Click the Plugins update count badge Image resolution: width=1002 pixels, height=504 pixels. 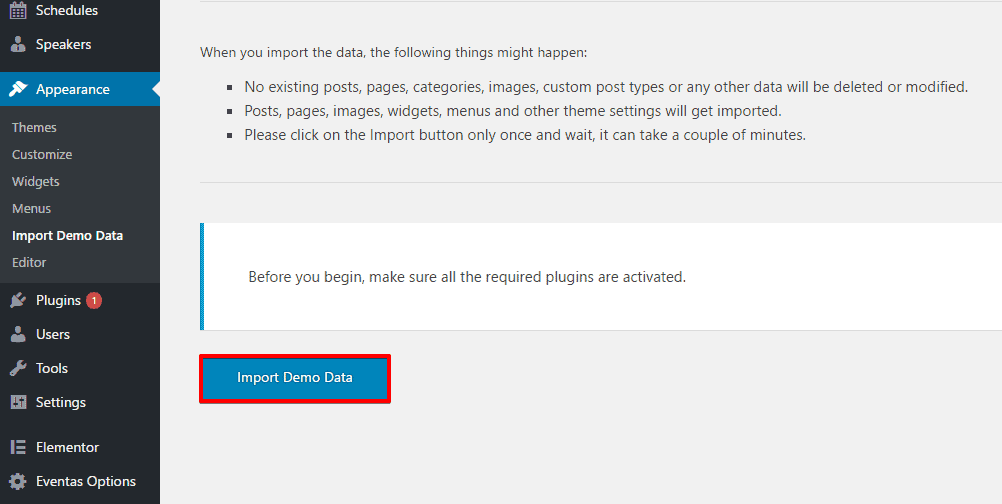94,300
